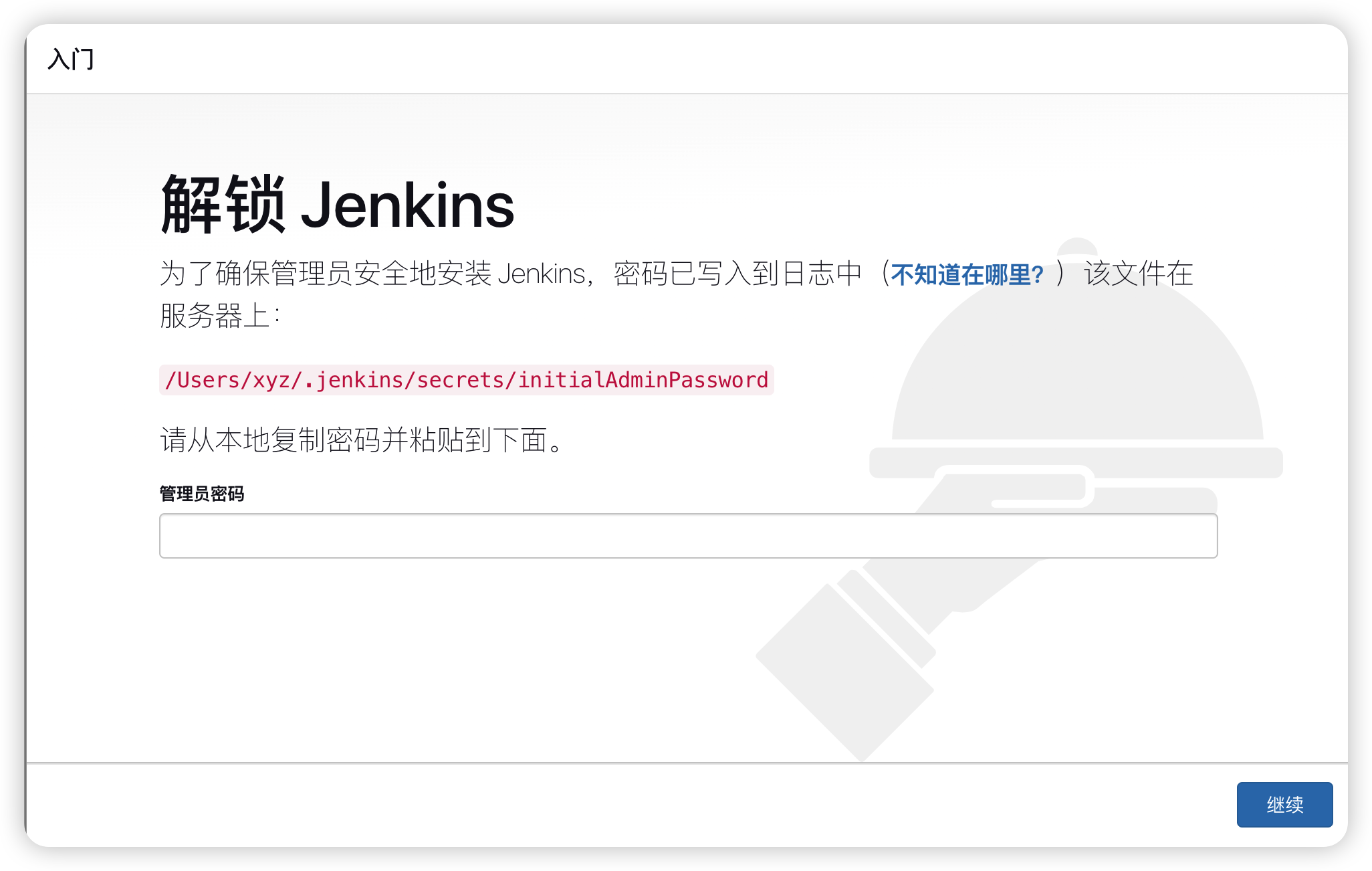Click the 'secrets' segment of the path
1372x871 pixels.
tap(460, 380)
